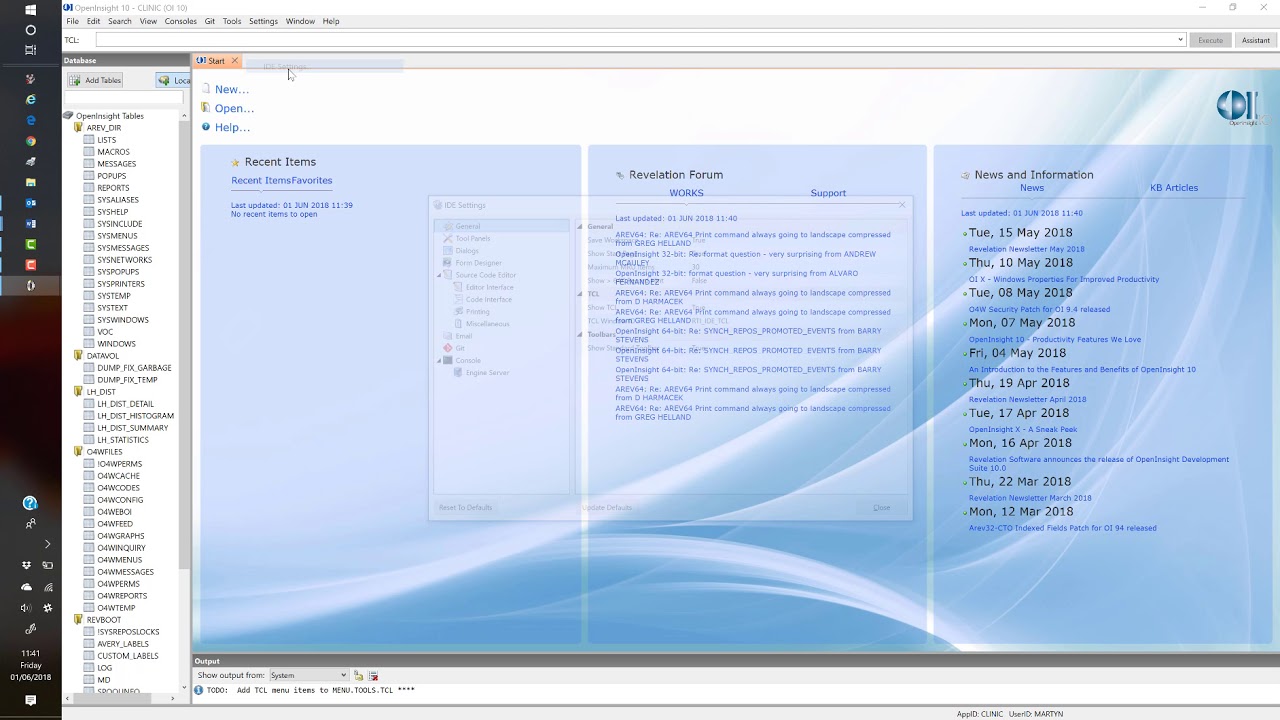
Task: Open the Settings menu
Action: pyautogui.click(x=263, y=21)
